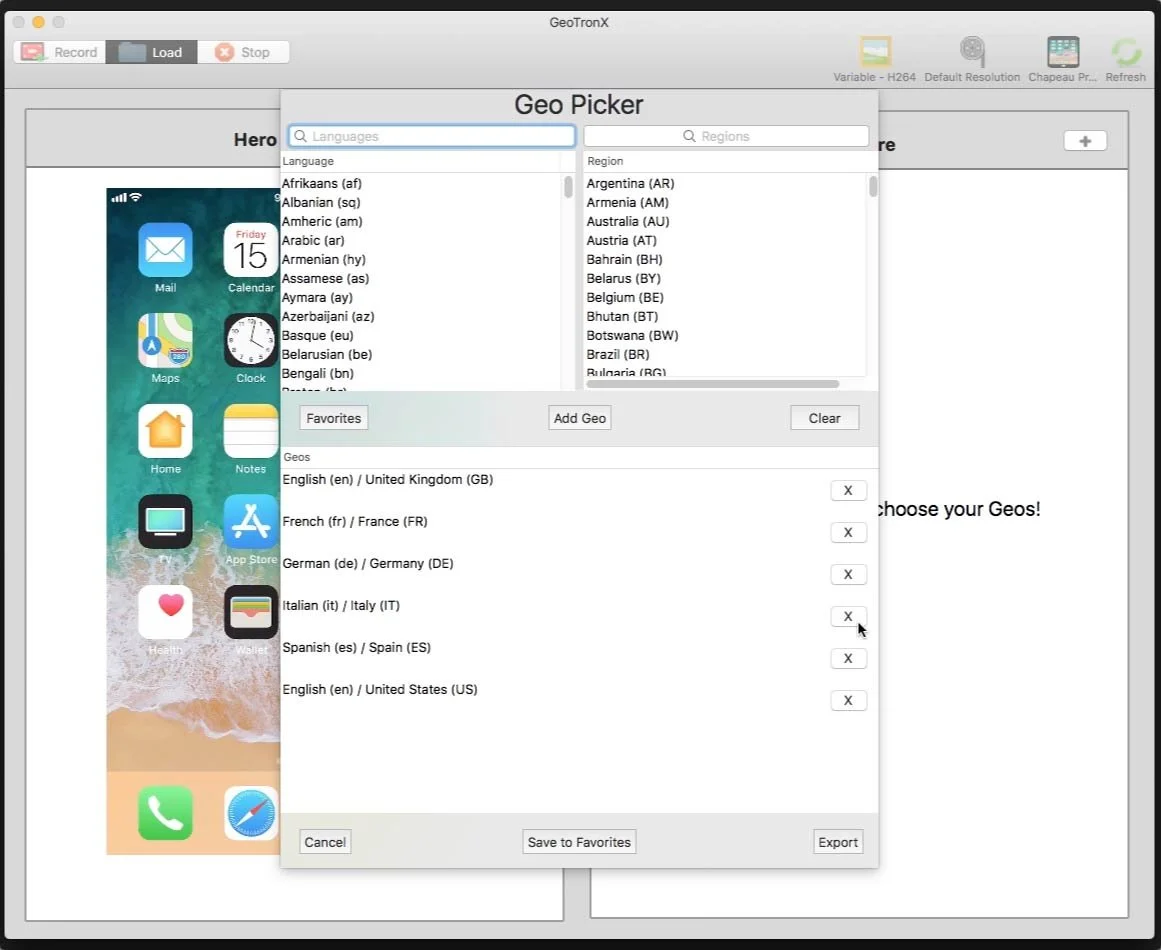Click the App Store icon on phone
Image resolution: width=1161 pixels, height=950 pixels.
point(250,521)
